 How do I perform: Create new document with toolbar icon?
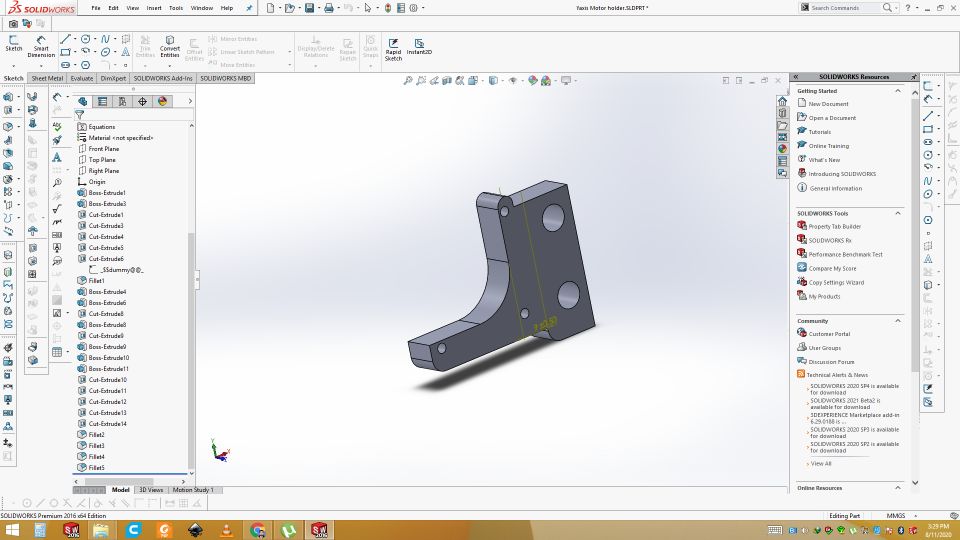[271, 8]
